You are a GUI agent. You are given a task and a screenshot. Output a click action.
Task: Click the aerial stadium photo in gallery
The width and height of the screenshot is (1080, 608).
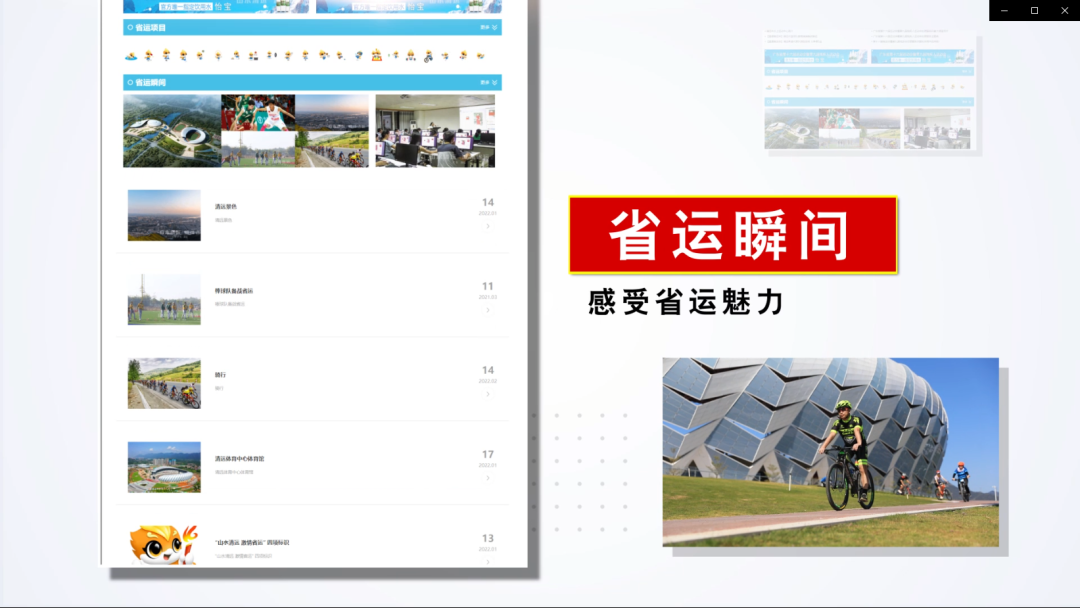pos(171,131)
